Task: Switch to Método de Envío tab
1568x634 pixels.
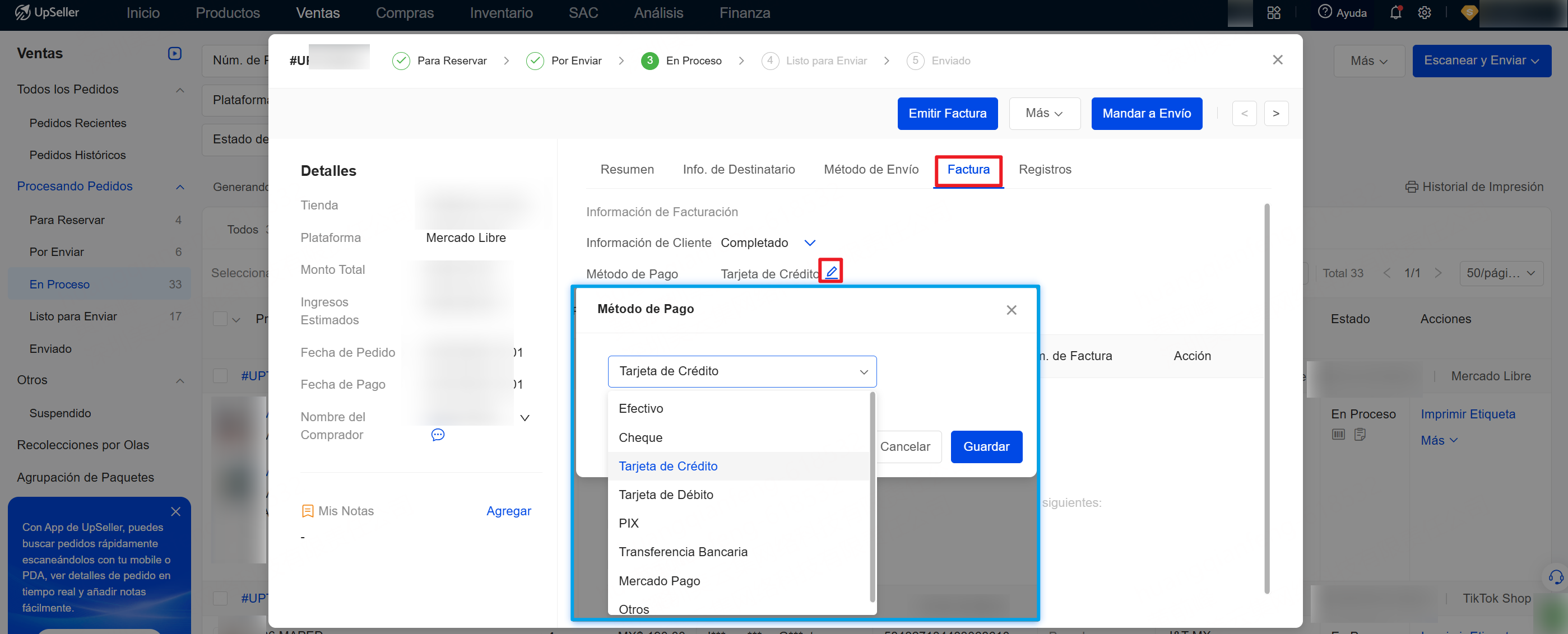Action: (x=871, y=170)
